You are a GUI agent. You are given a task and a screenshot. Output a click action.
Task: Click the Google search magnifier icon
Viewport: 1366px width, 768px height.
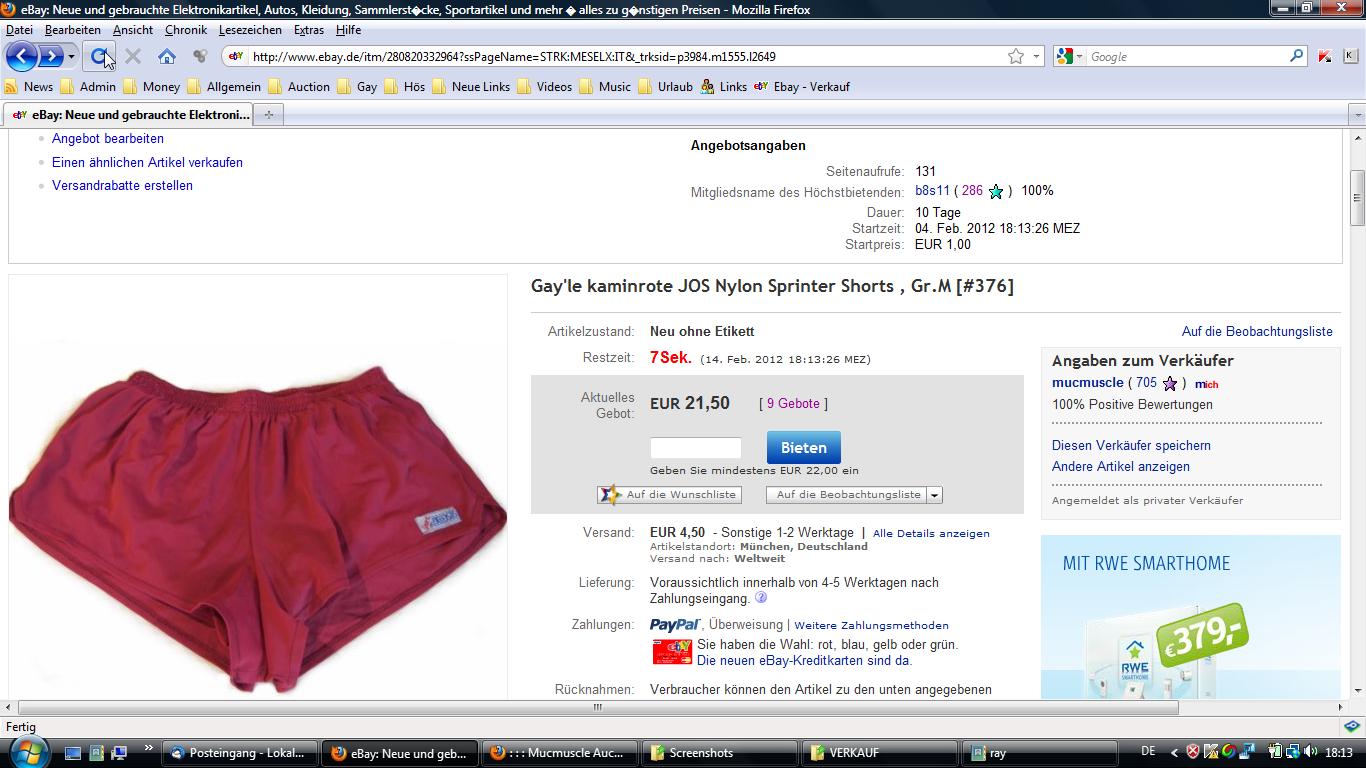[1297, 57]
